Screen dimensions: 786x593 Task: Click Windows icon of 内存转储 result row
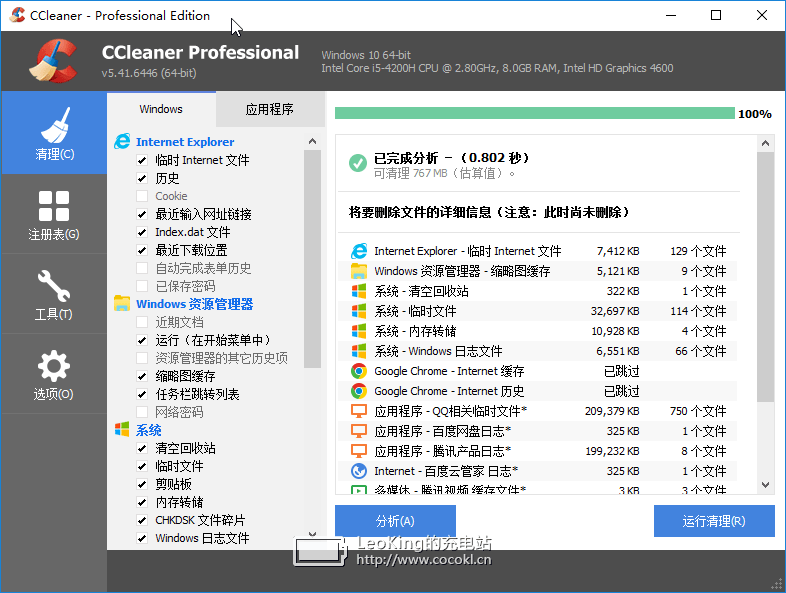click(359, 331)
